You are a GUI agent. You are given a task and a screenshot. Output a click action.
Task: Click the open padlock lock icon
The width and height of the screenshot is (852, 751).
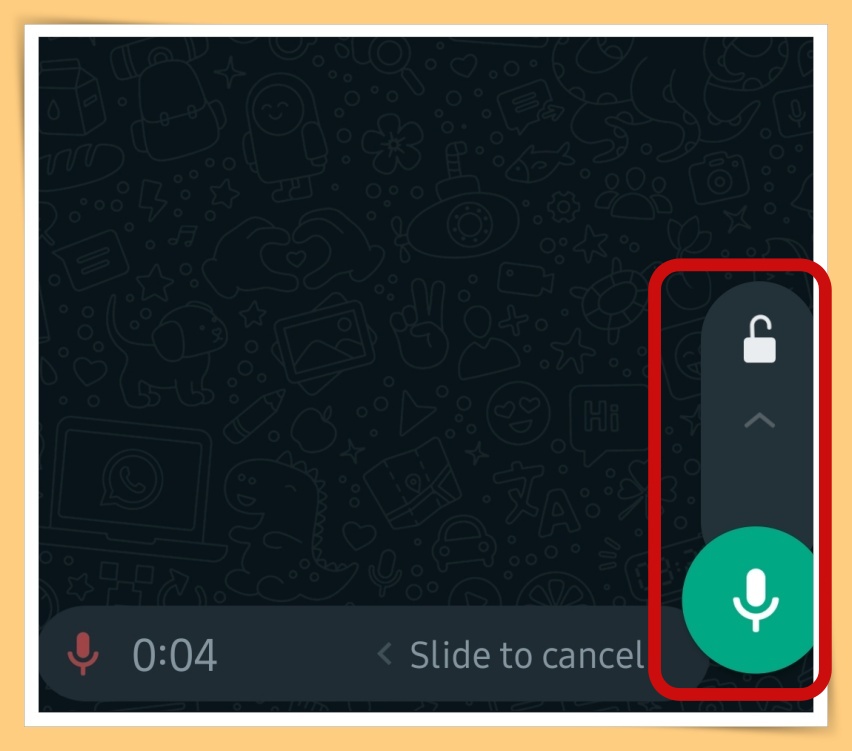tap(759, 339)
